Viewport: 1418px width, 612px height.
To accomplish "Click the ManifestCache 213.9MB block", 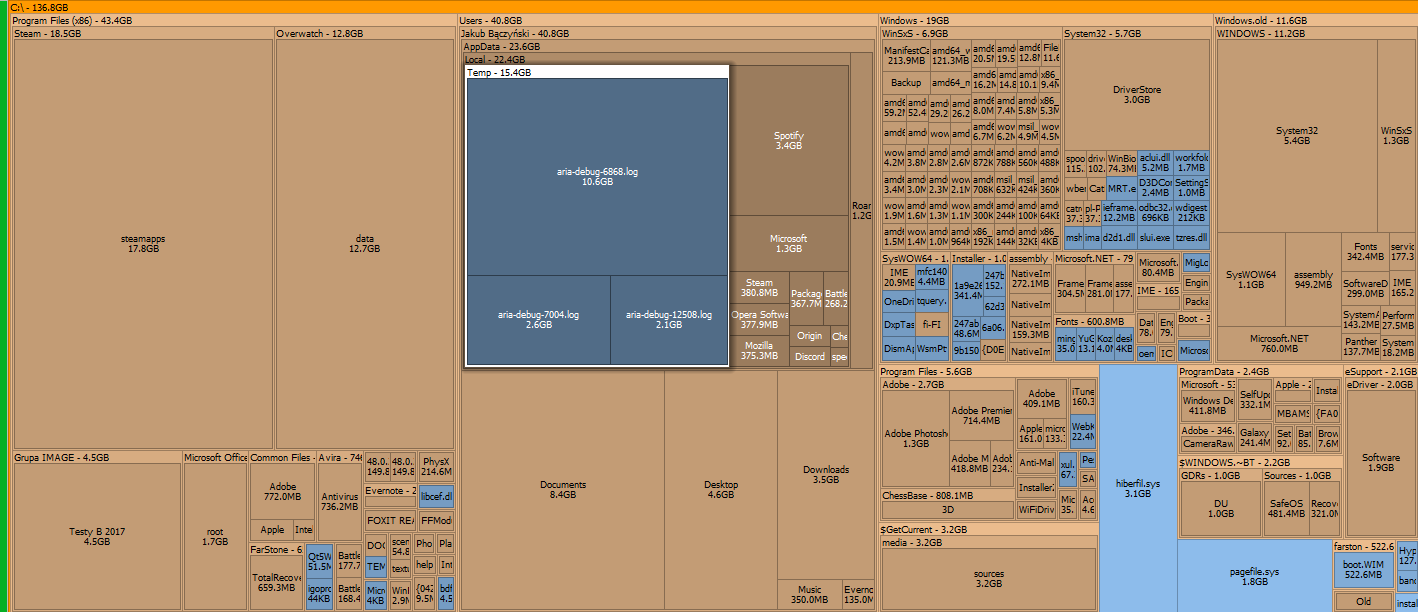I will 907,55.
